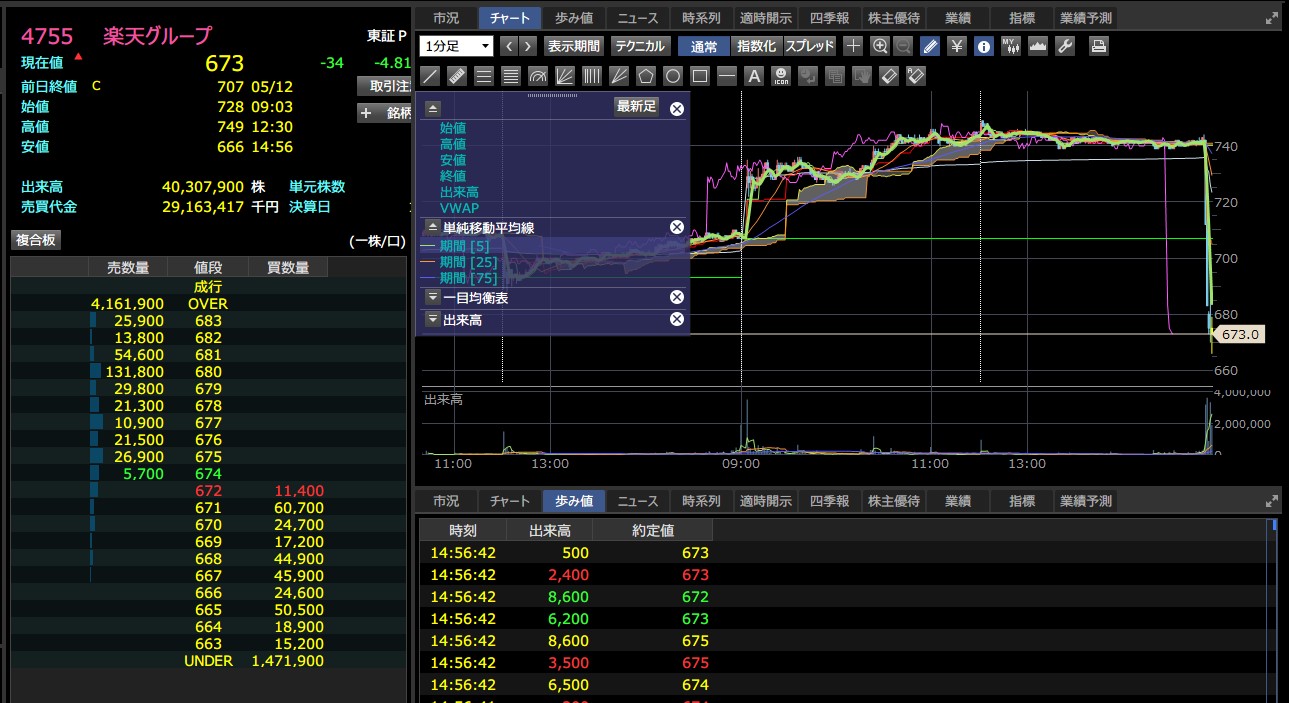
Task: Click the 複合板 button
Action: pyautogui.click(x=36, y=240)
